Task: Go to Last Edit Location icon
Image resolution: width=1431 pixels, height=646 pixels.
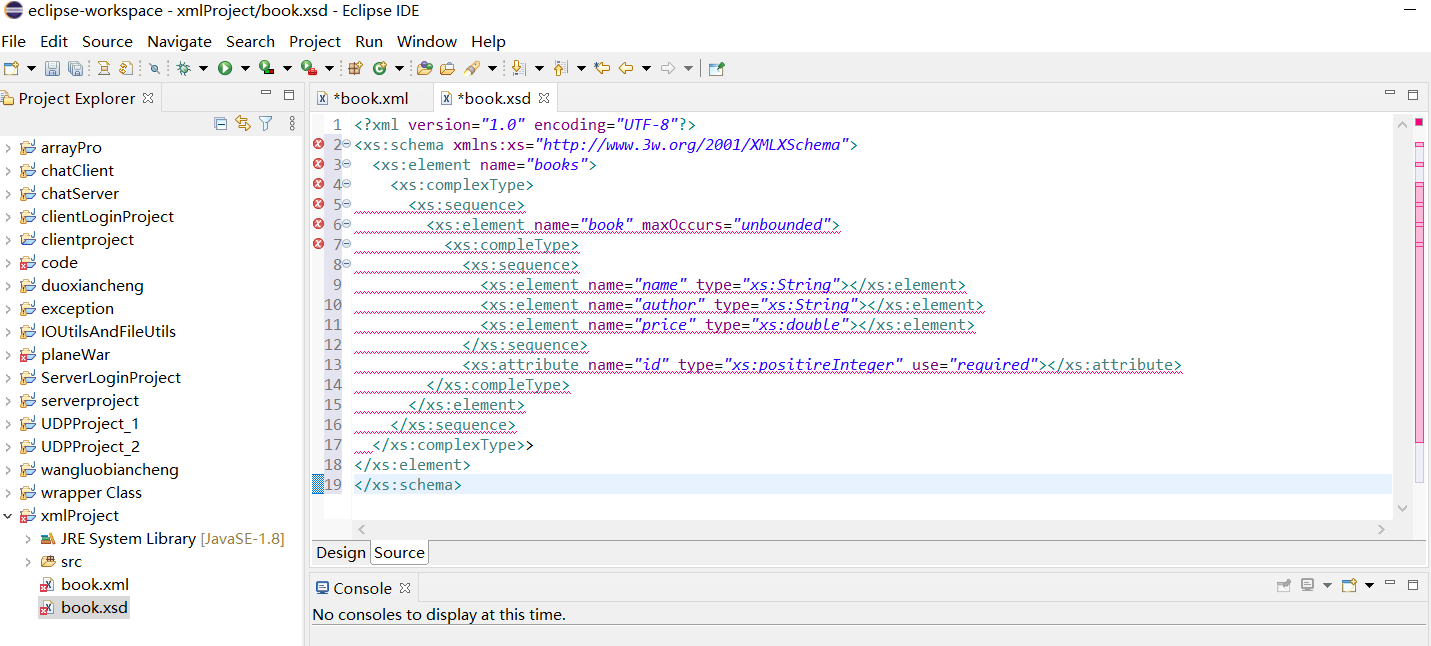Action: point(601,68)
